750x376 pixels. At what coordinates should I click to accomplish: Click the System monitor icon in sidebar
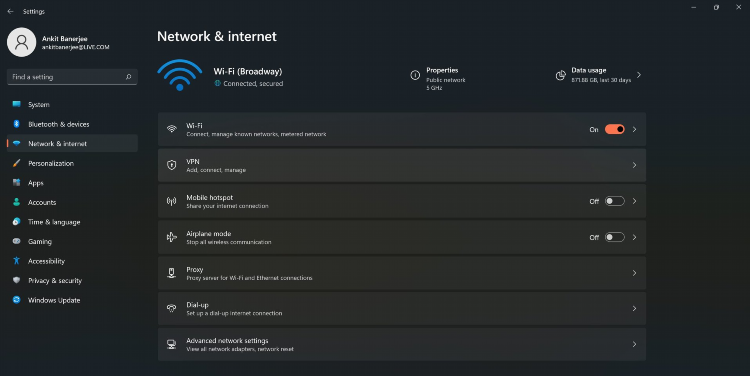click(17, 104)
